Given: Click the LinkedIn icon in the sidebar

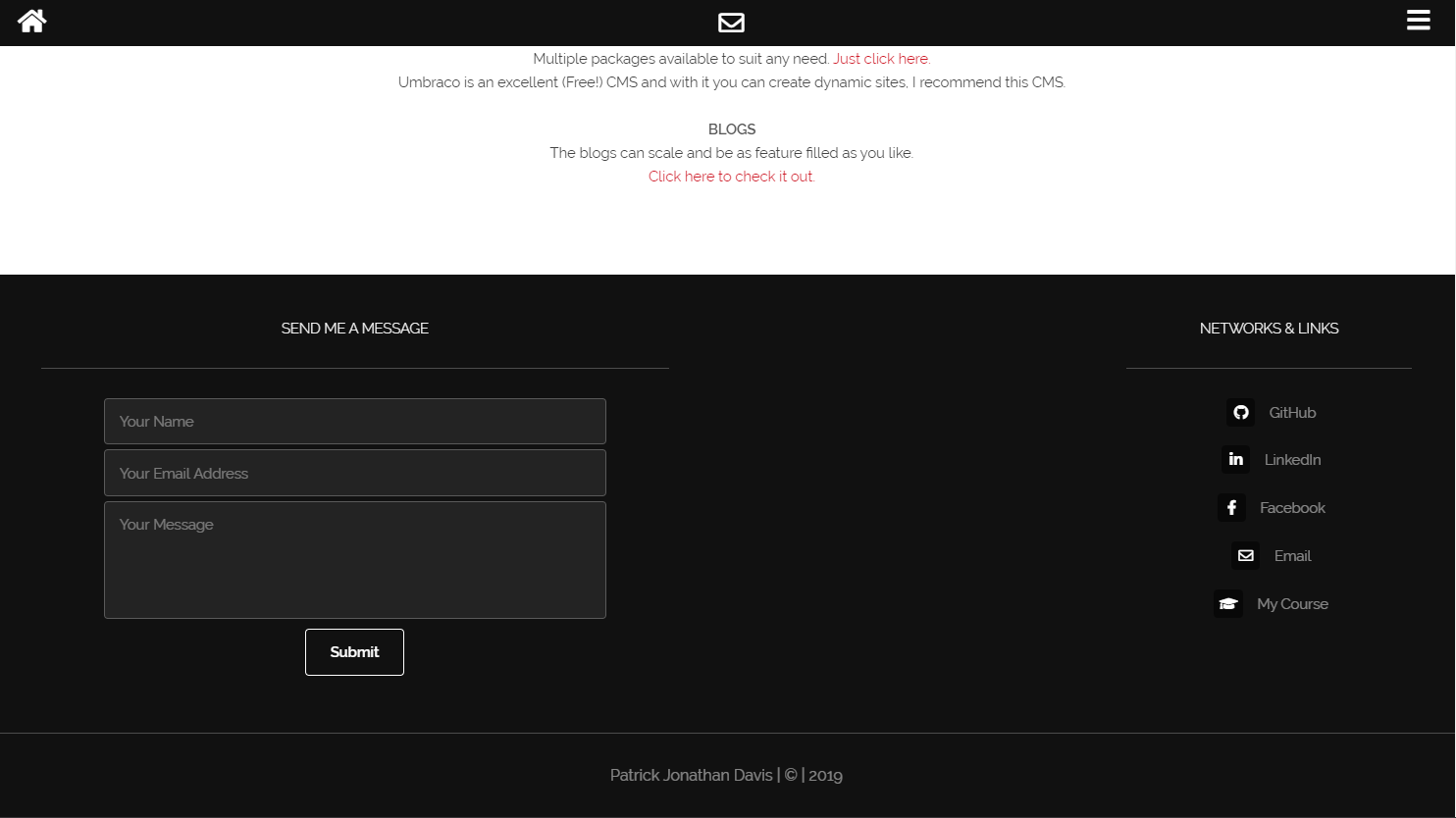Looking at the screenshot, I should [1235, 459].
